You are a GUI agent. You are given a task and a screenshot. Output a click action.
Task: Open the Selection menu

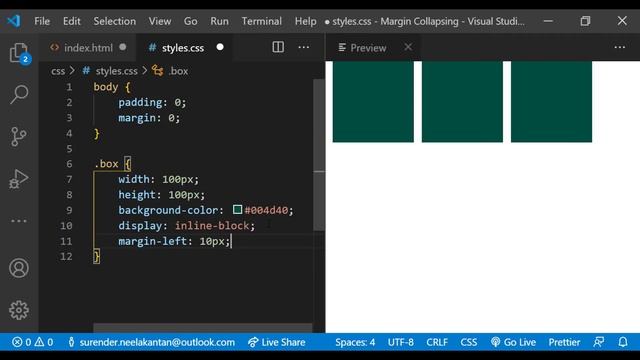point(115,21)
